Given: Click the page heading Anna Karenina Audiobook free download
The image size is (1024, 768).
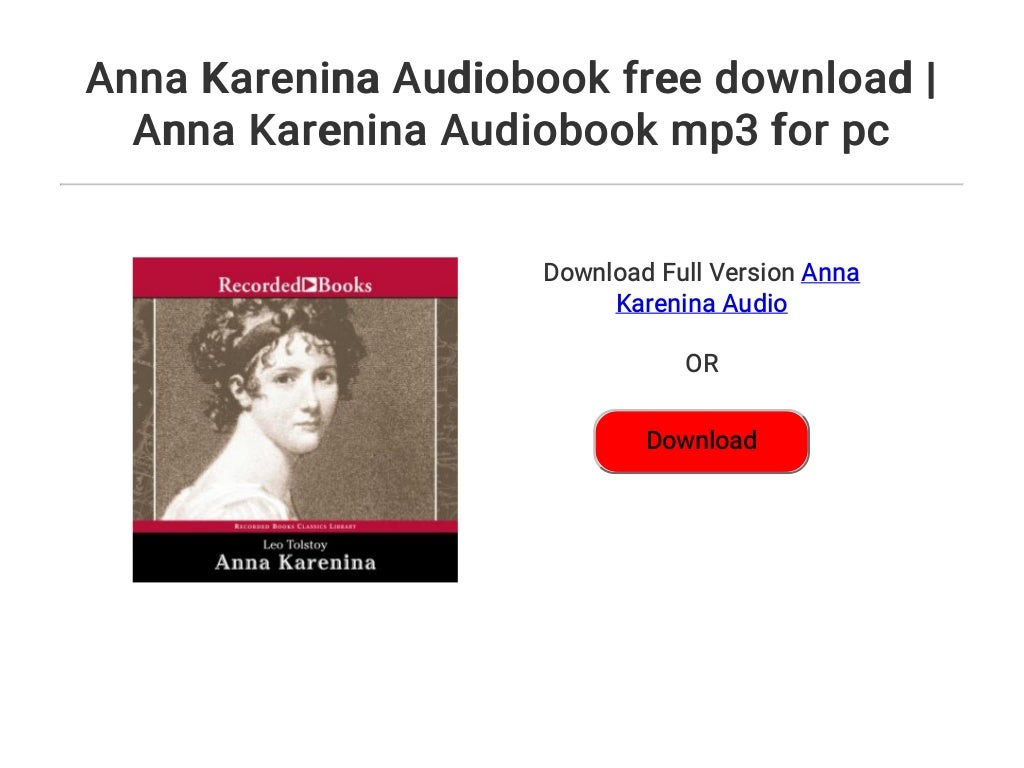Looking at the screenshot, I should 511,78.
